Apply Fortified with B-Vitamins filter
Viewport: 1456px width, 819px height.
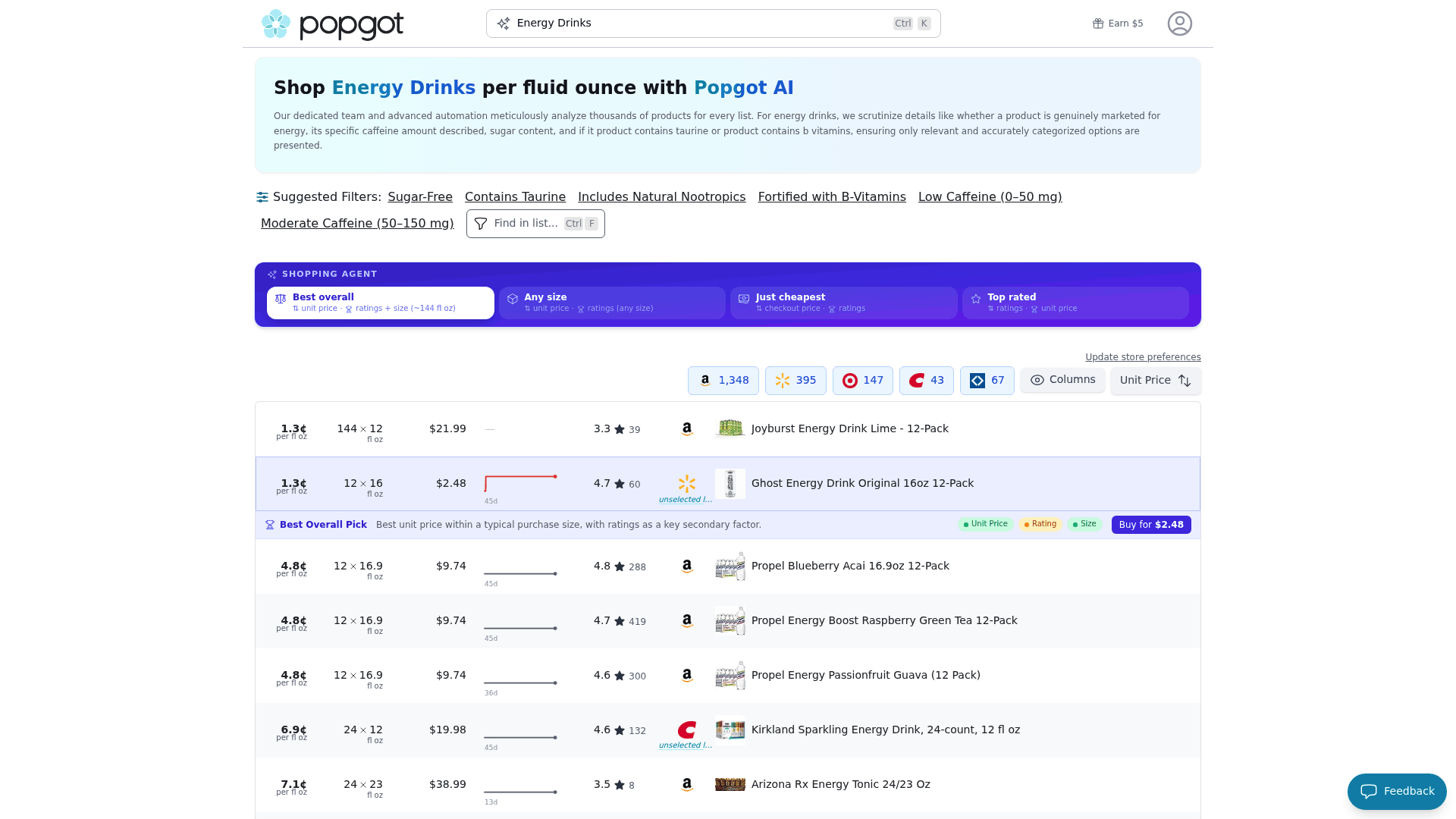click(832, 197)
